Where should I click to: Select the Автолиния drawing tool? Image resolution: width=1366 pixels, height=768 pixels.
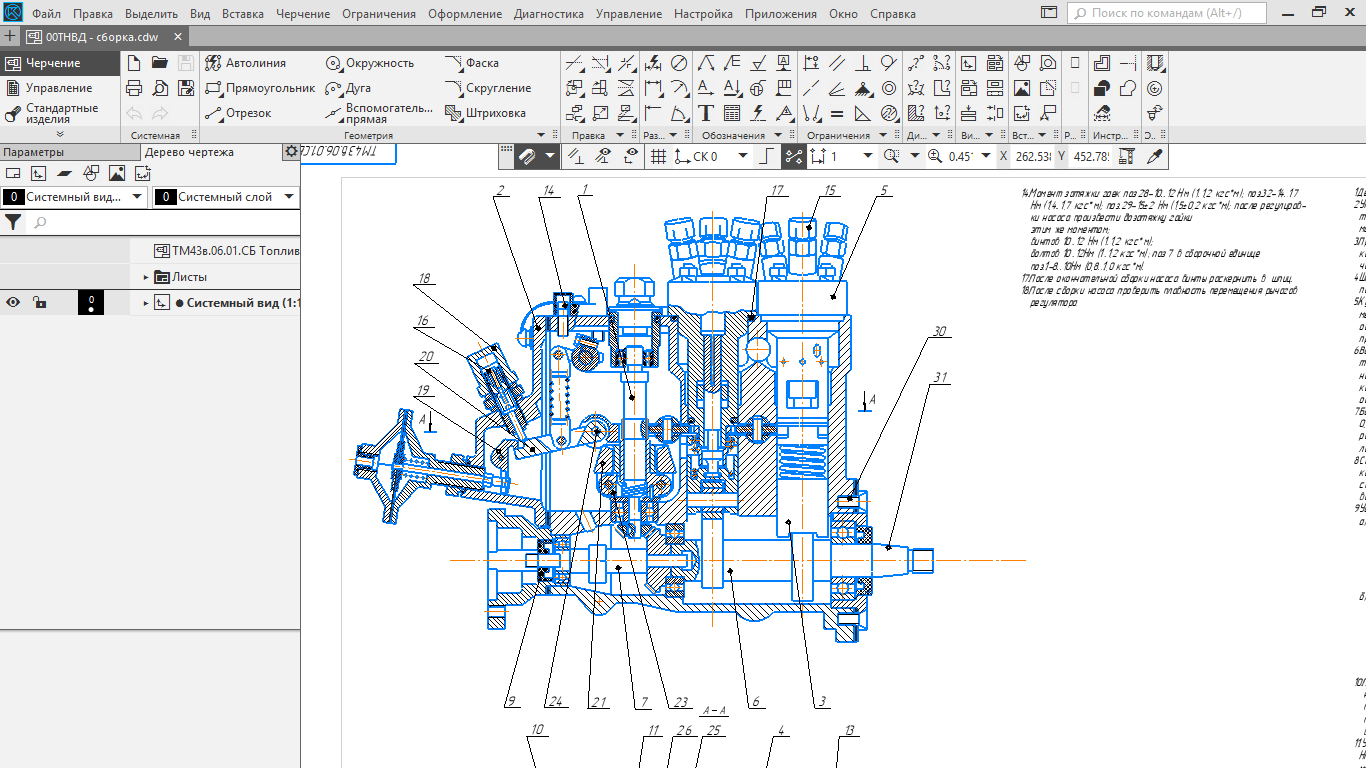tap(246, 63)
